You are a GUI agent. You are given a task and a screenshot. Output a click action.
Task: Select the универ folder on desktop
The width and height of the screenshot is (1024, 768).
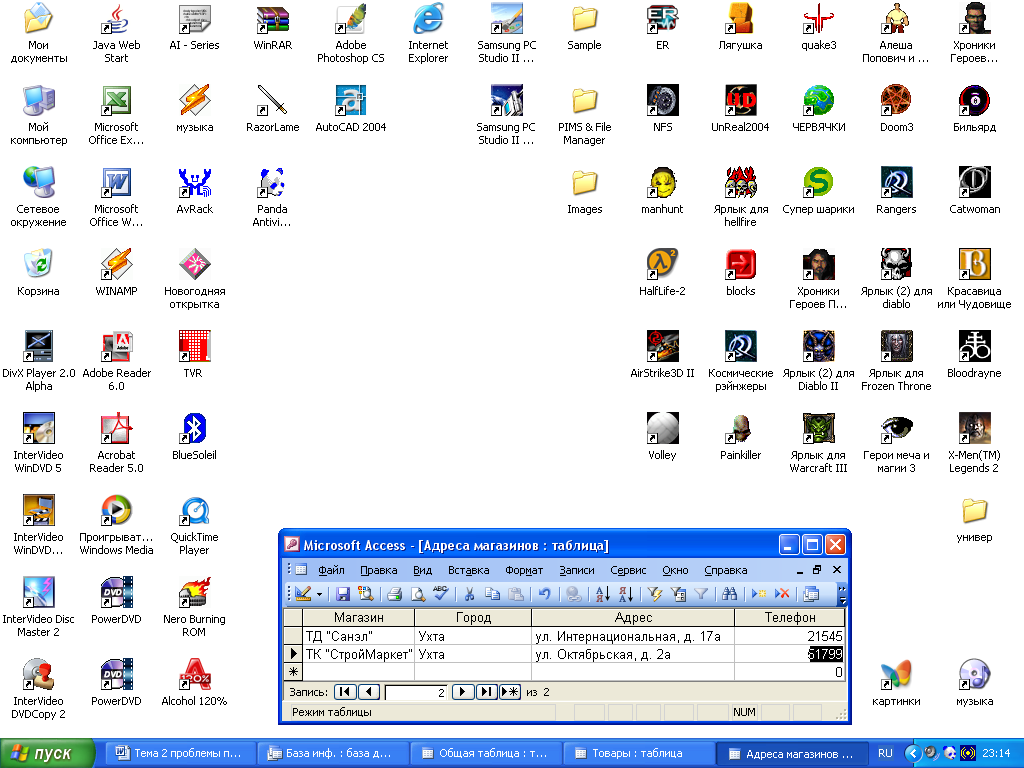(x=974, y=520)
